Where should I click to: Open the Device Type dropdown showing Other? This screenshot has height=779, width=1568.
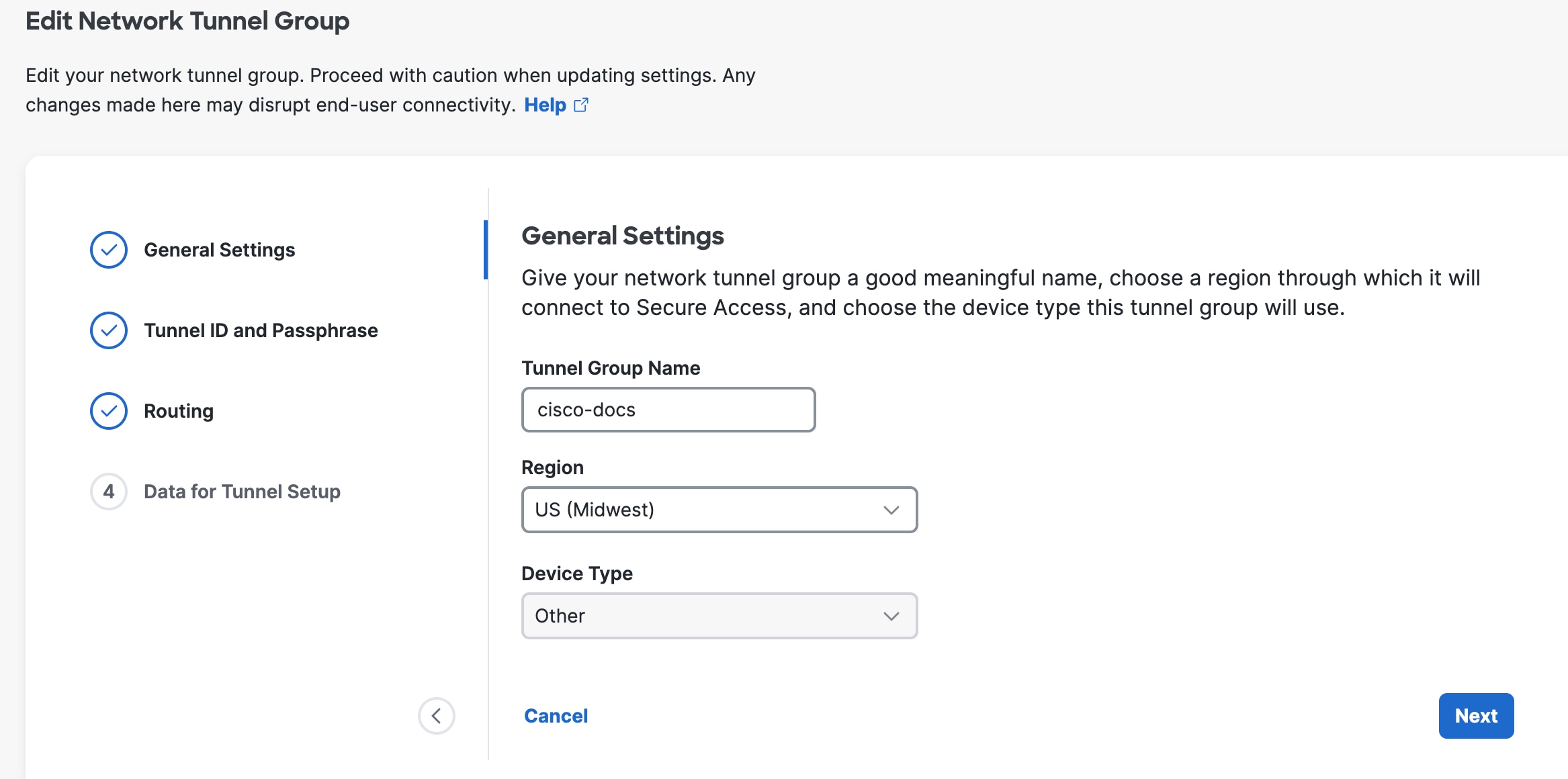pos(719,615)
